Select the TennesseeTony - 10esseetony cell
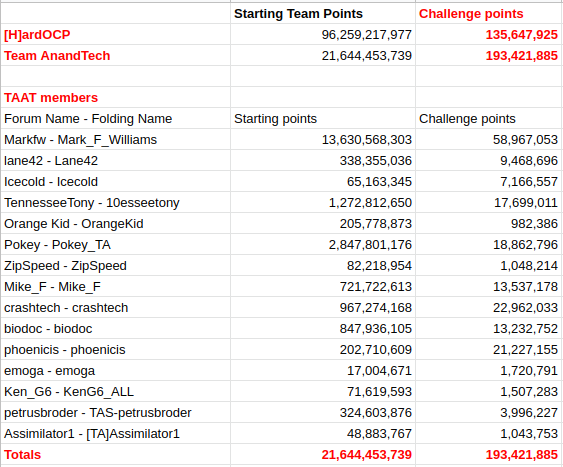The image size is (563, 467). [115, 202]
